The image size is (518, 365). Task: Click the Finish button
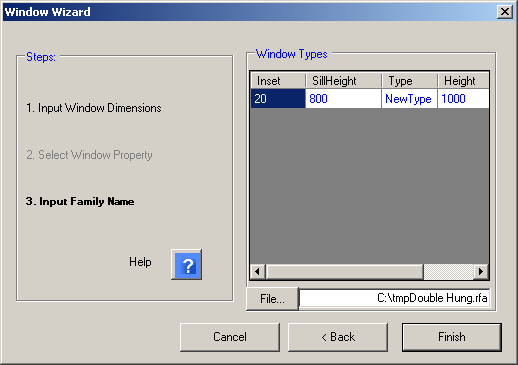(x=452, y=337)
